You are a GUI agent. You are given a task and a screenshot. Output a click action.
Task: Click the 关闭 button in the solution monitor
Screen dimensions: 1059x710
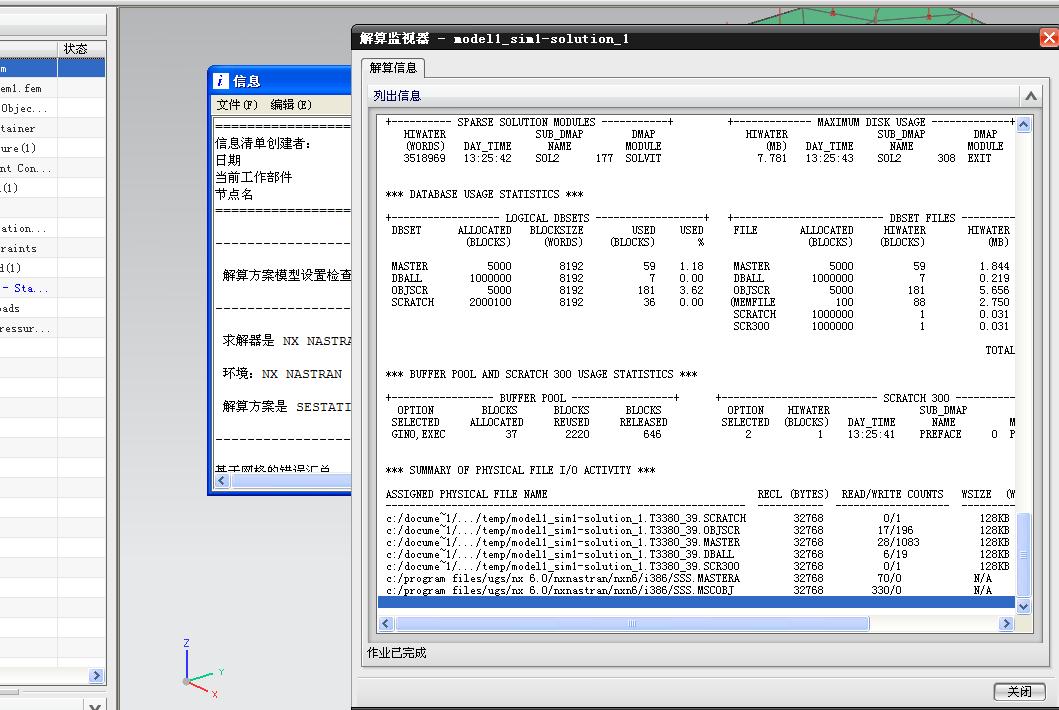coord(1019,691)
